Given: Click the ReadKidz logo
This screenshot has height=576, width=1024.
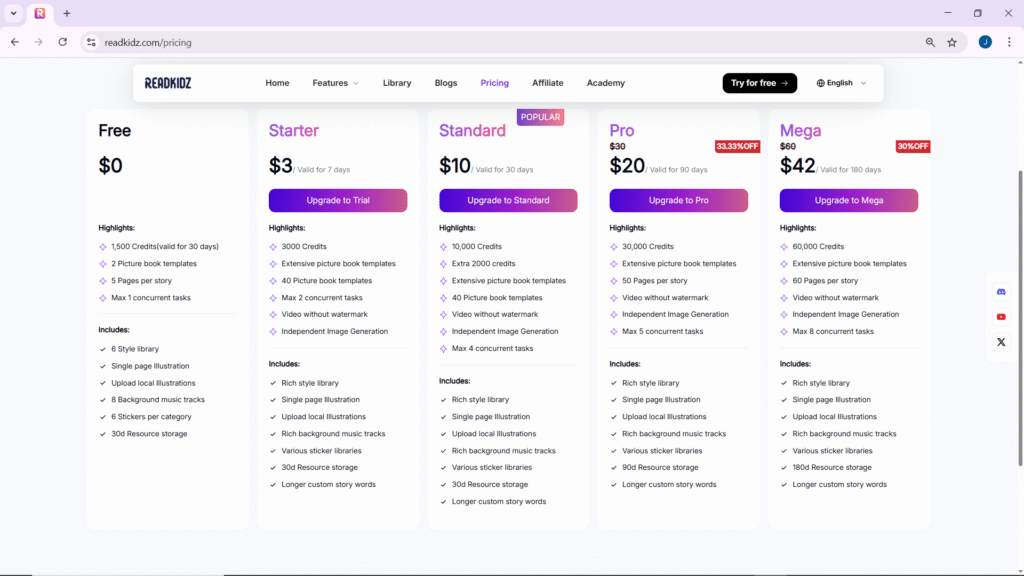Looking at the screenshot, I should click(x=168, y=83).
